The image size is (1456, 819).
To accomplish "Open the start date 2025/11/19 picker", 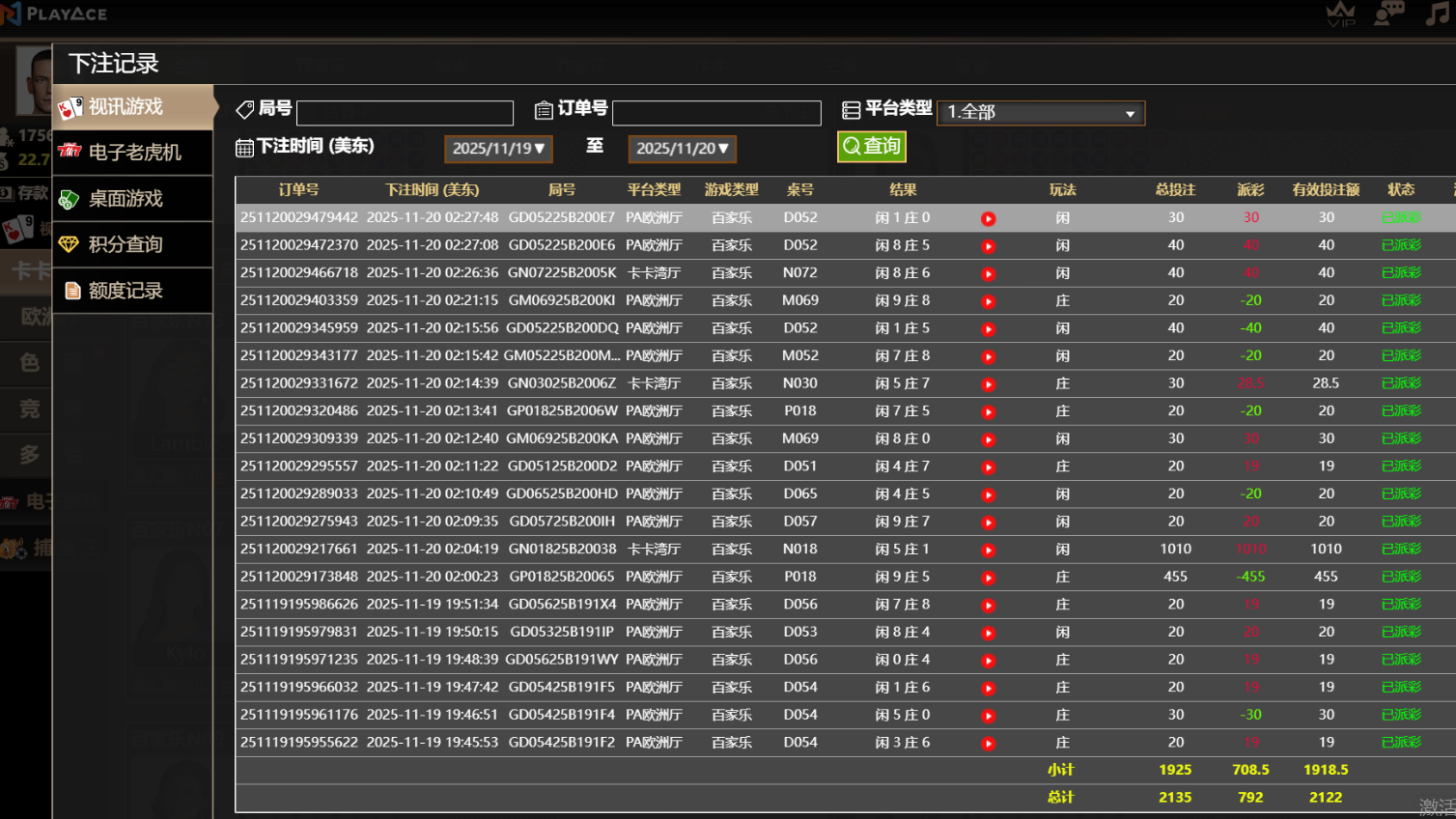I will [x=498, y=149].
